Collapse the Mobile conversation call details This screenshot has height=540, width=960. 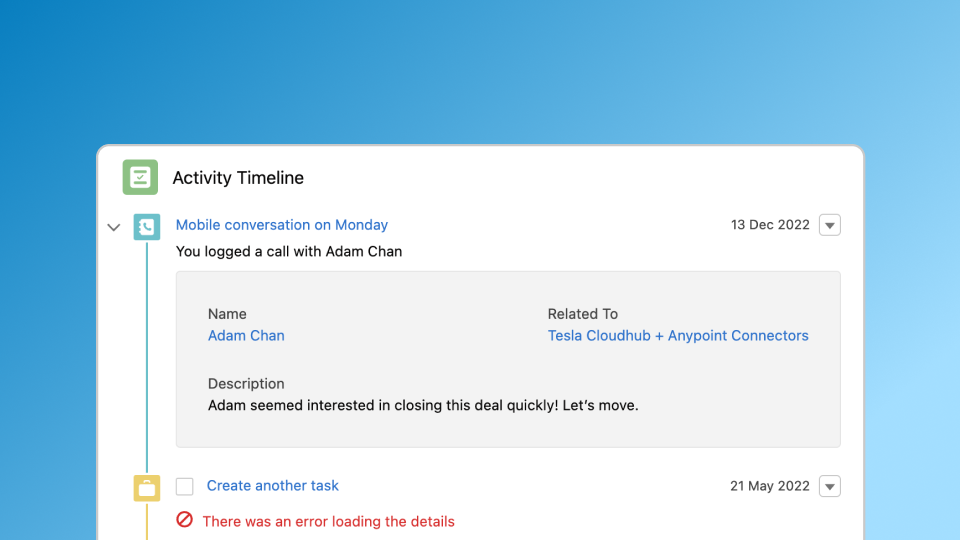tap(113, 227)
